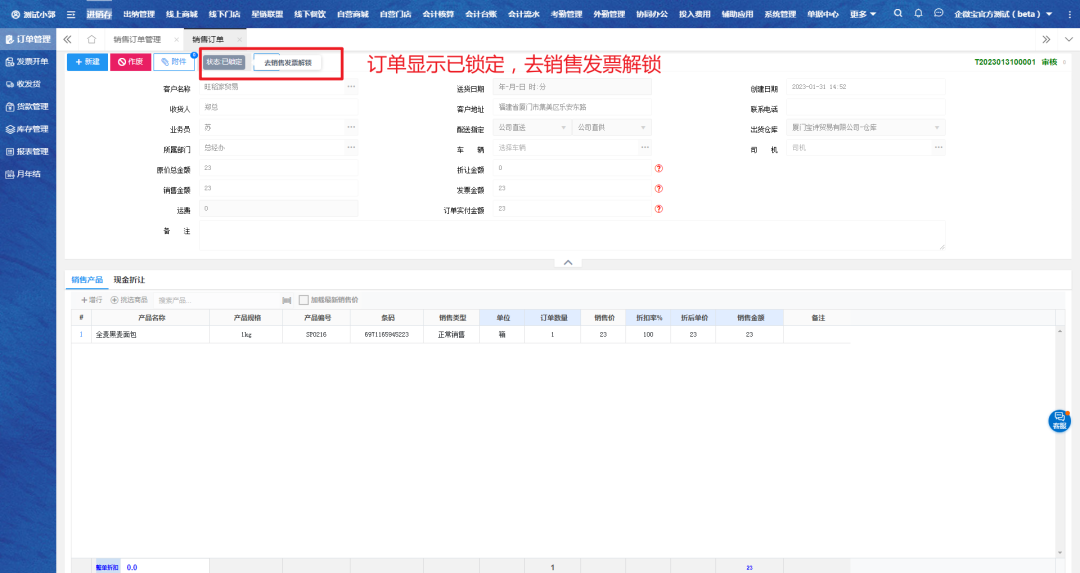Image resolution: width=1080 pixels, height=573 pixels.
Task: Click the barcode scan icon near search box
Action: 287,300
